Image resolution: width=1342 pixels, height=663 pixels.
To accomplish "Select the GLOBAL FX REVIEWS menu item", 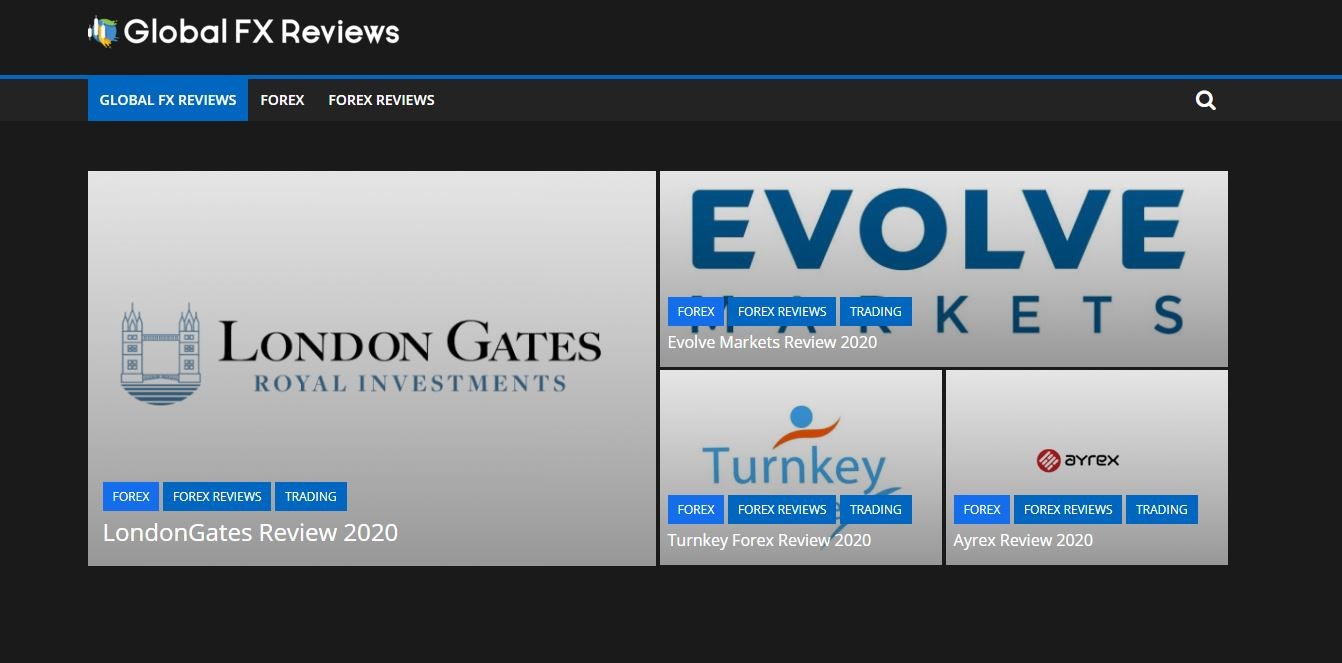I will click(x=168, y=100).
